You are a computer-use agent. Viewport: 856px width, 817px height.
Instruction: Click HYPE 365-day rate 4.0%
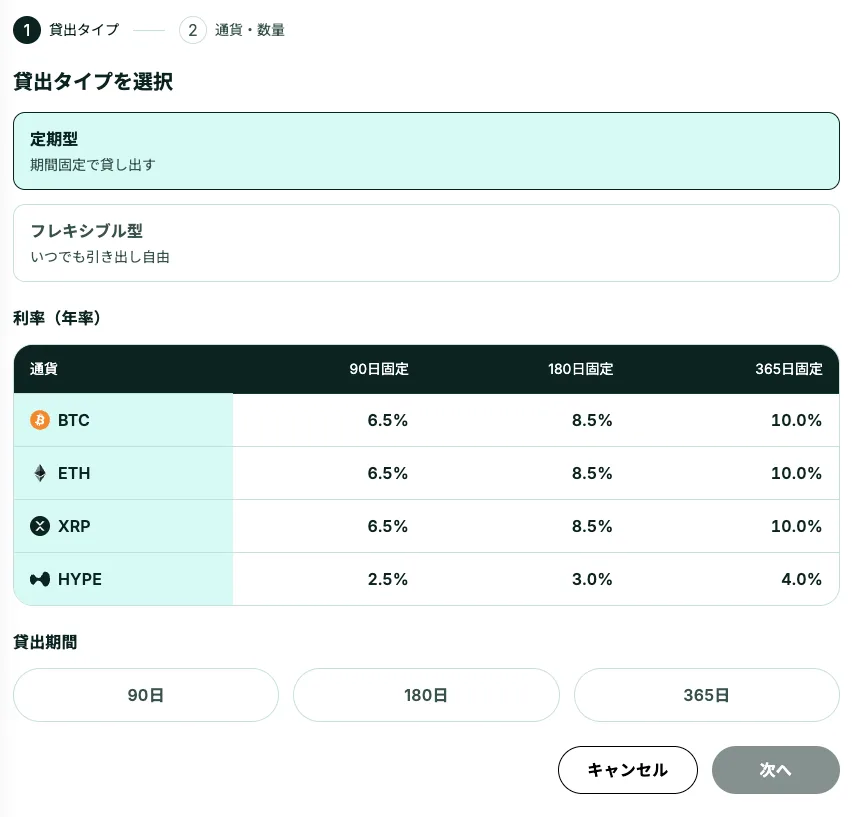801,579
